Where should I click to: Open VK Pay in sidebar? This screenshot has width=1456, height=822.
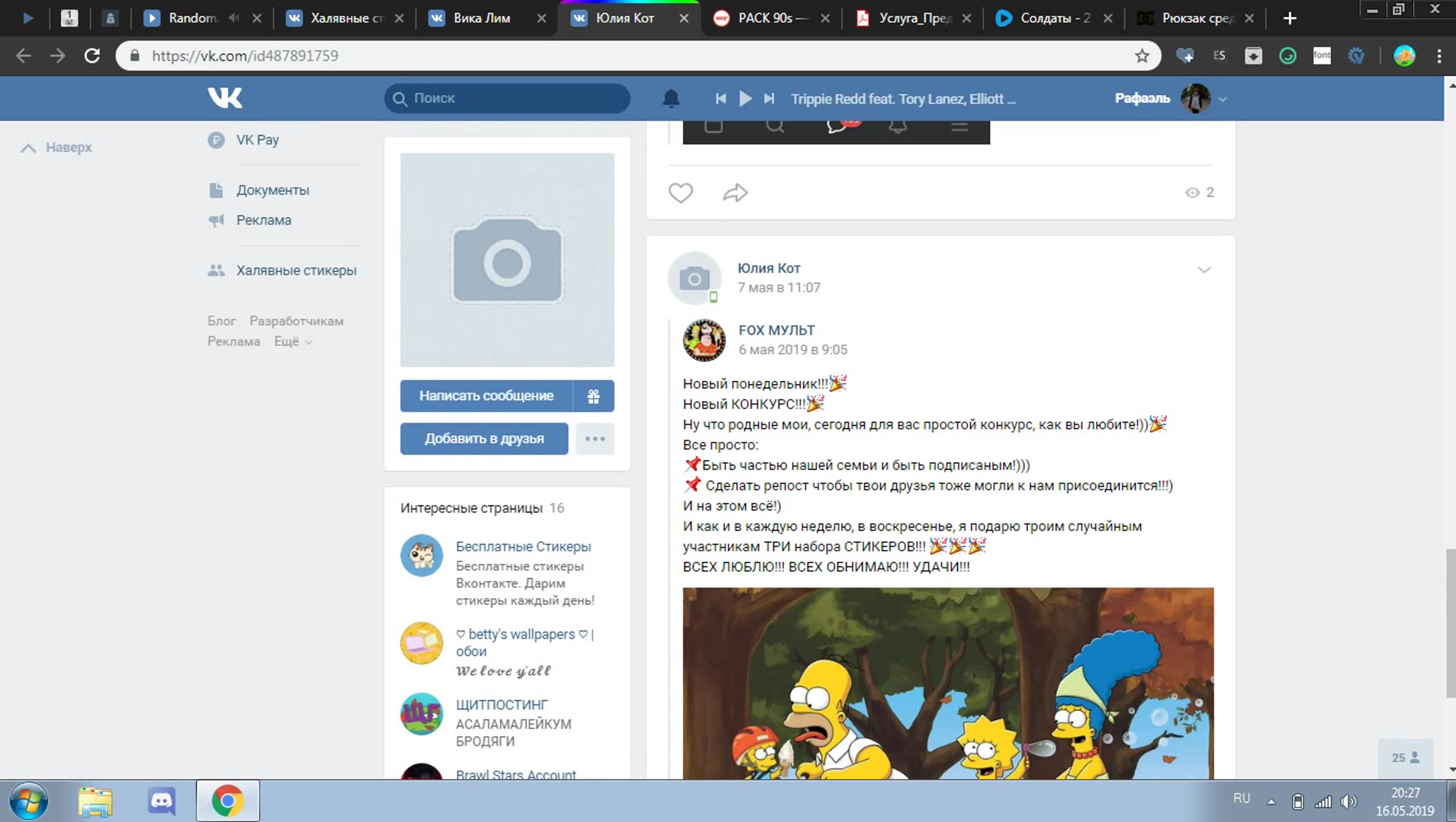pyautogui.click(x=257, y=140)
